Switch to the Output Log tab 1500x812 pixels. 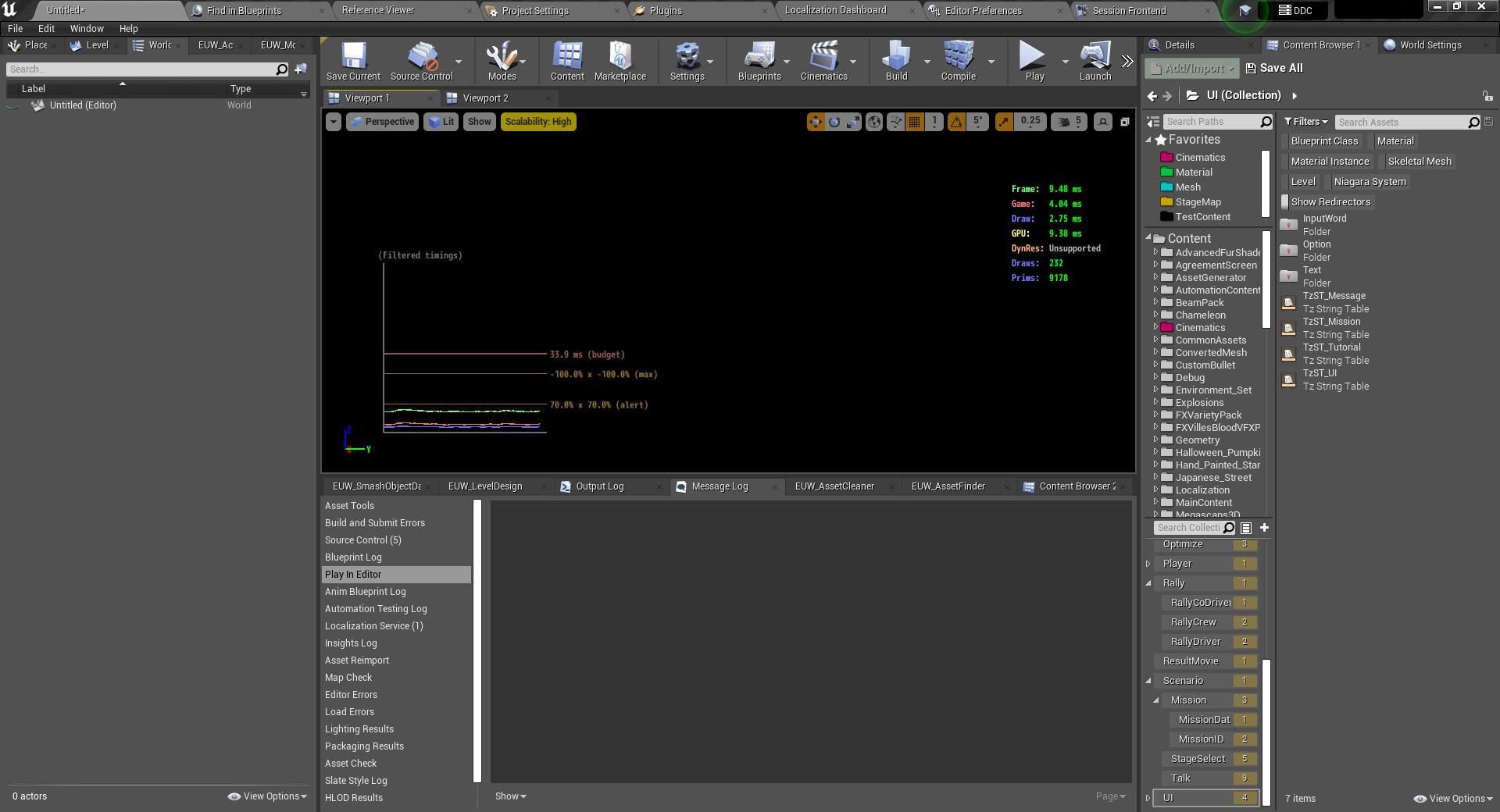[x=599, y=486]
